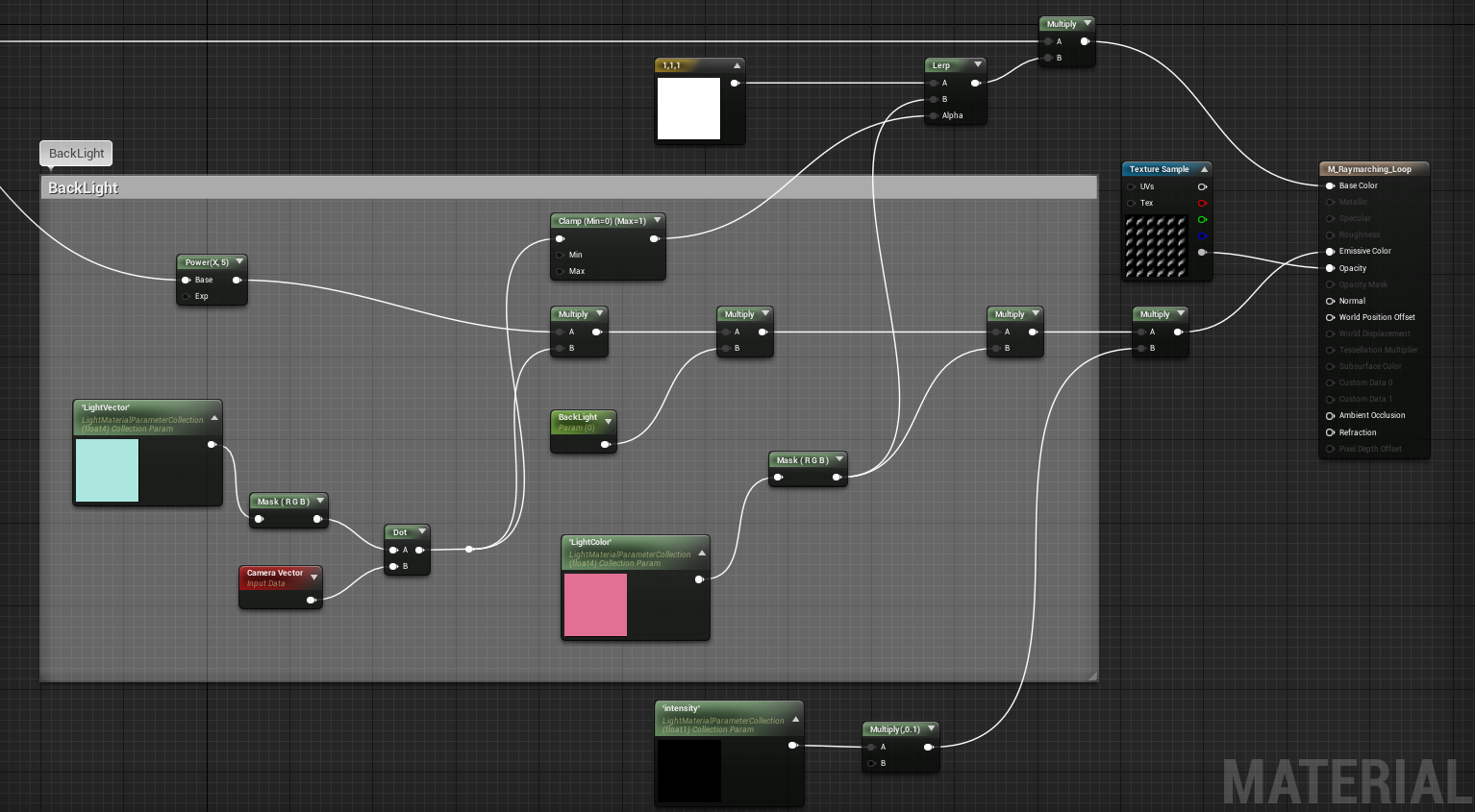Select the Texture Sample node title
The width and height of the screenshot is (1475, 812).
[1159, 169]
